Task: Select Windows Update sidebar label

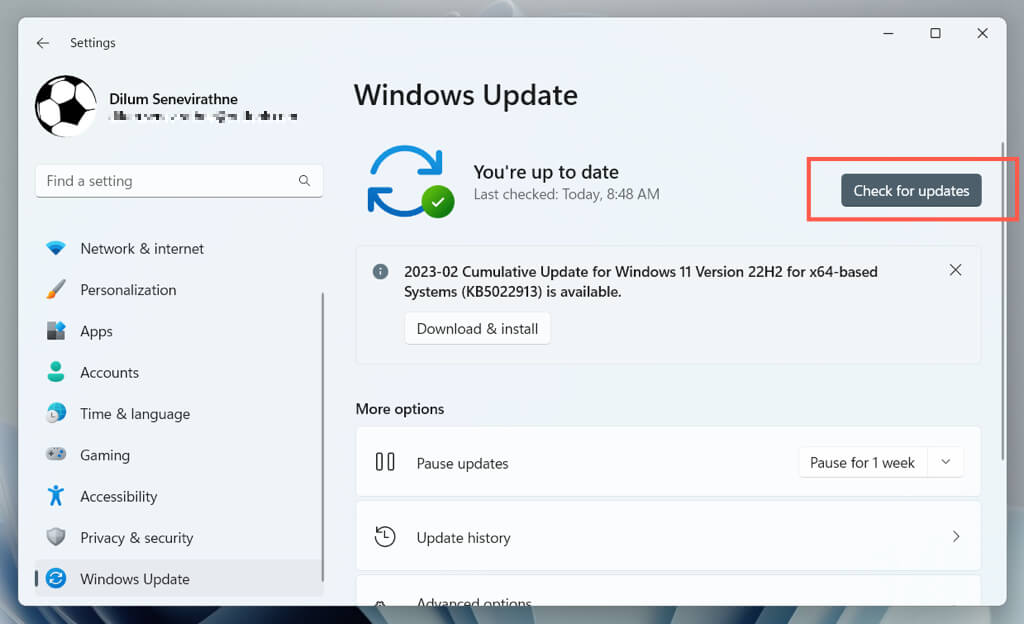Action: (x=135, y=579)
